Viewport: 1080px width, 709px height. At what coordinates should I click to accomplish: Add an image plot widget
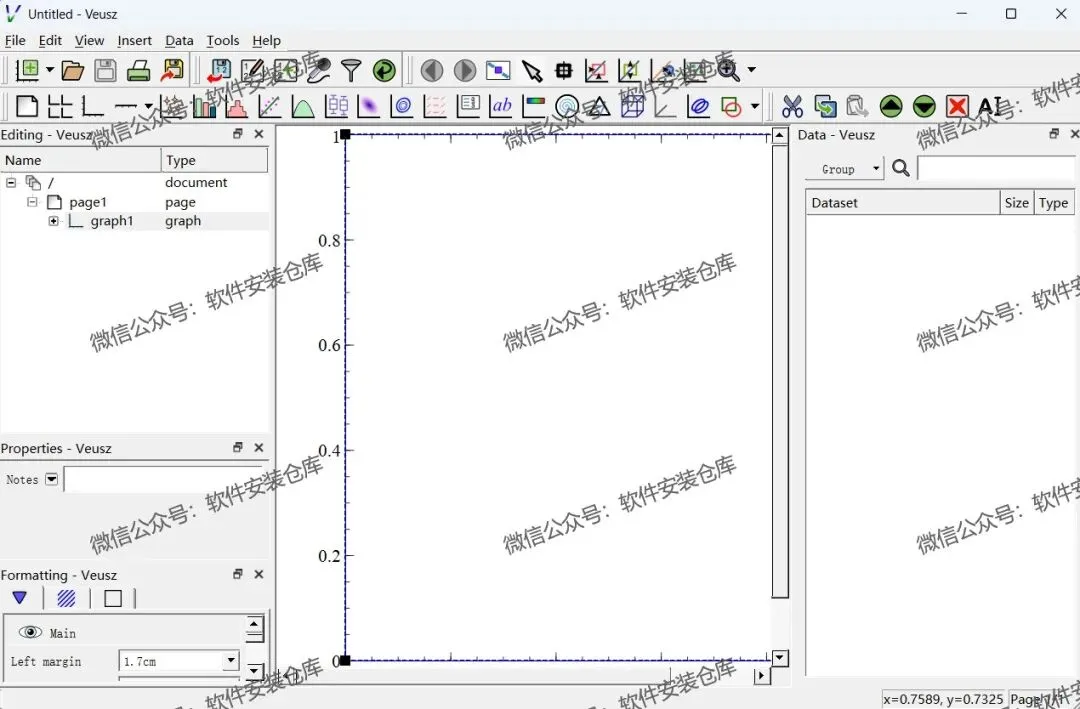(368, 106)
